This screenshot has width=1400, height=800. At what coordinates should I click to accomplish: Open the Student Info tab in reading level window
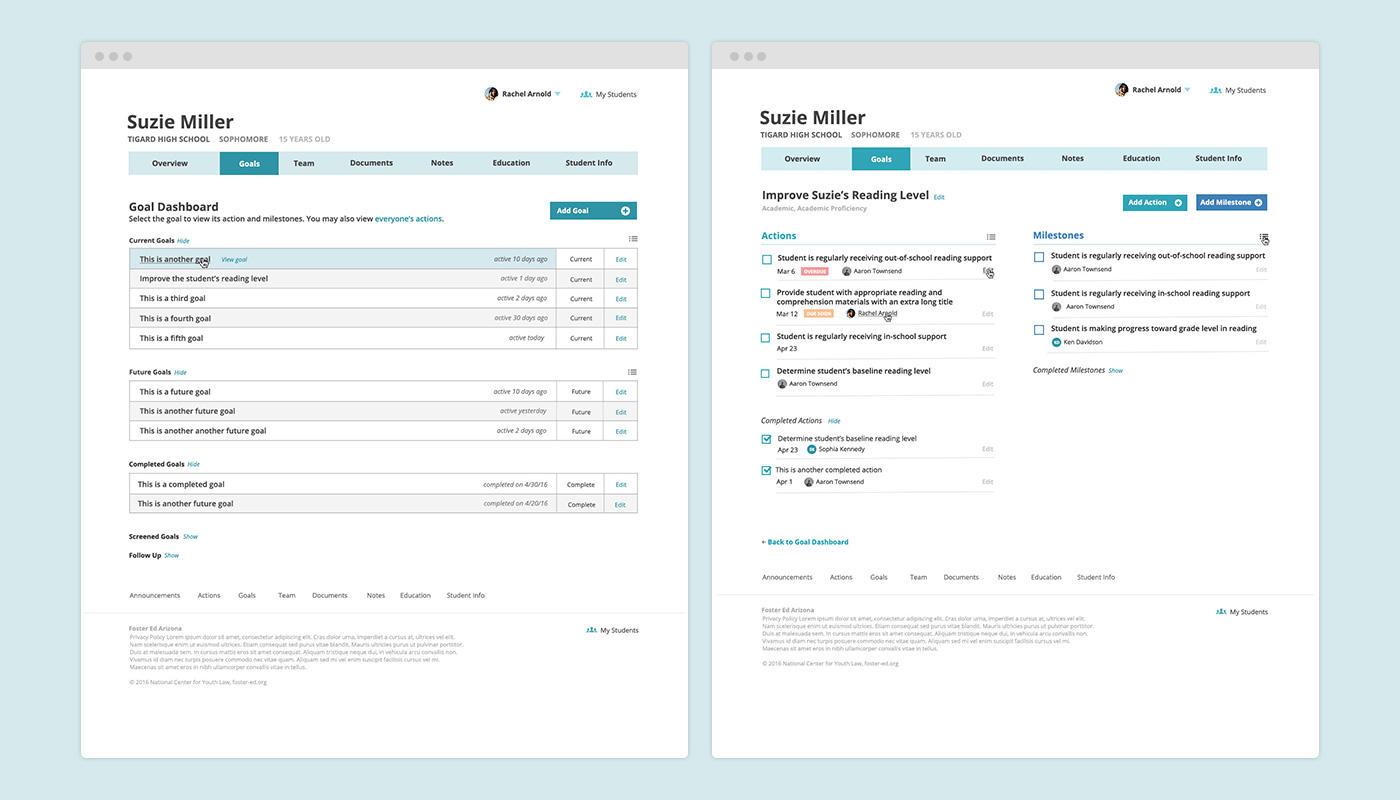(1218, 159)
